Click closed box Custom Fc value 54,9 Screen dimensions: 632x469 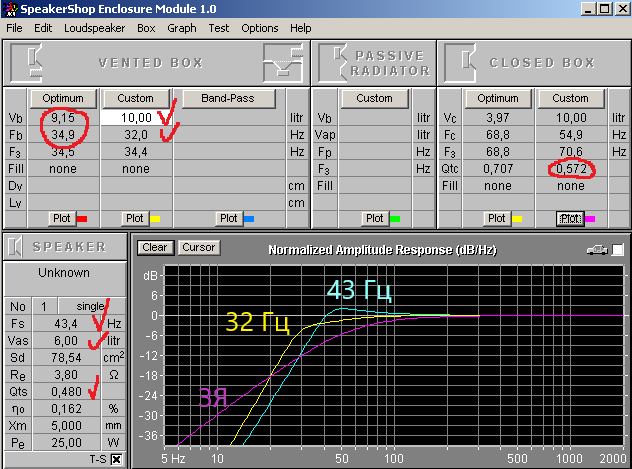tap(571, 135)
